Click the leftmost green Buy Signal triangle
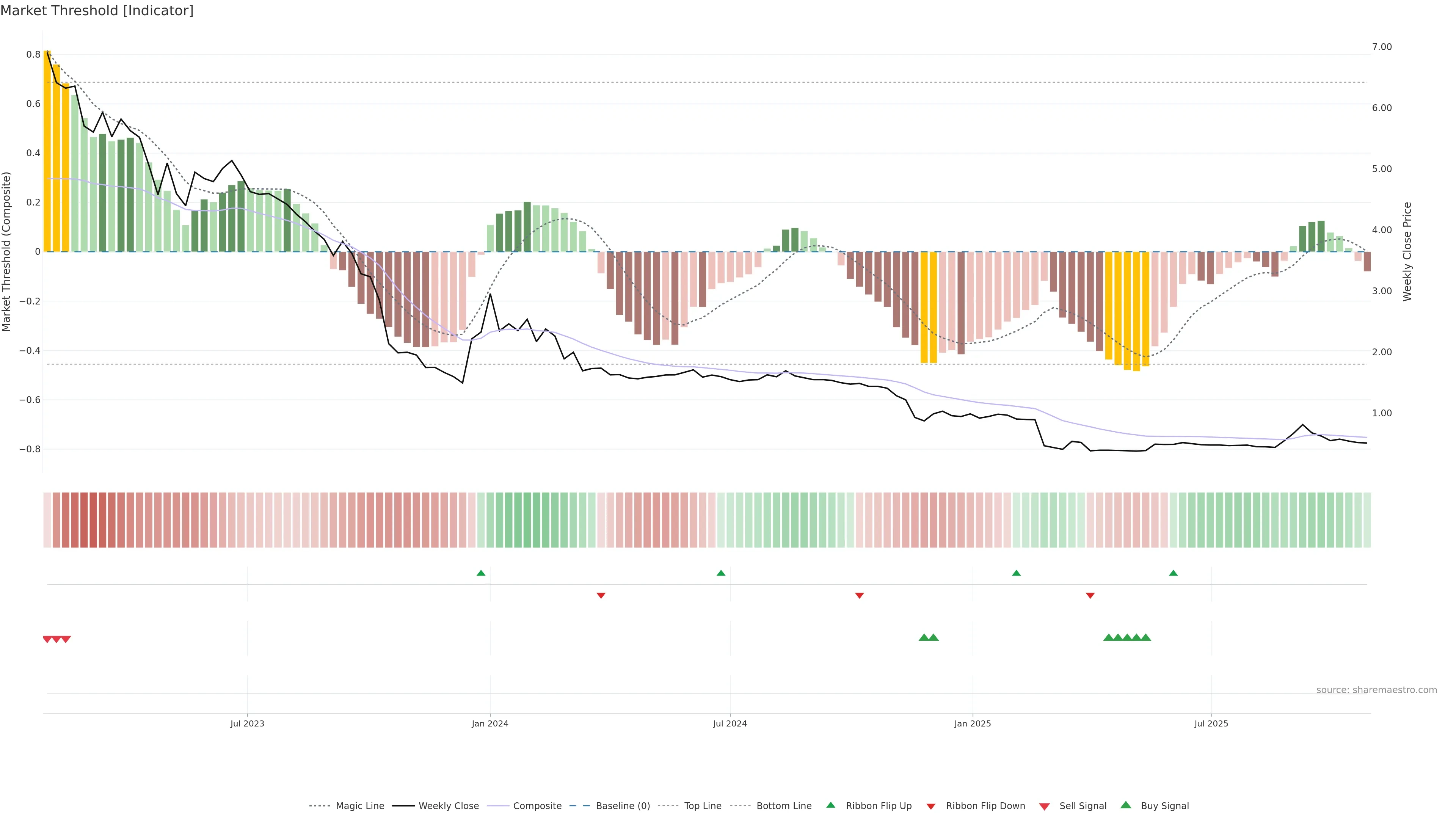The width and height of the screenshot is (1456, 819). click(x=924, y=637)
